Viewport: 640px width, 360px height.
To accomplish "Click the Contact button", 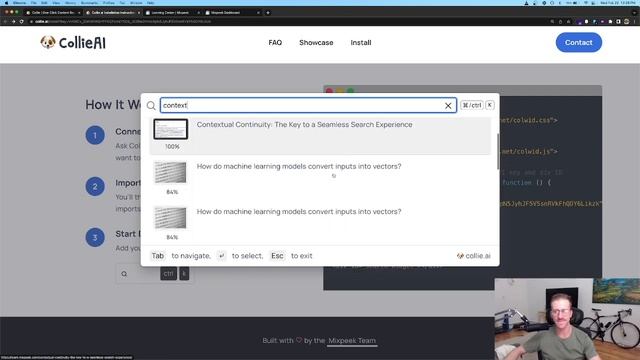I will tap(578, 42).
